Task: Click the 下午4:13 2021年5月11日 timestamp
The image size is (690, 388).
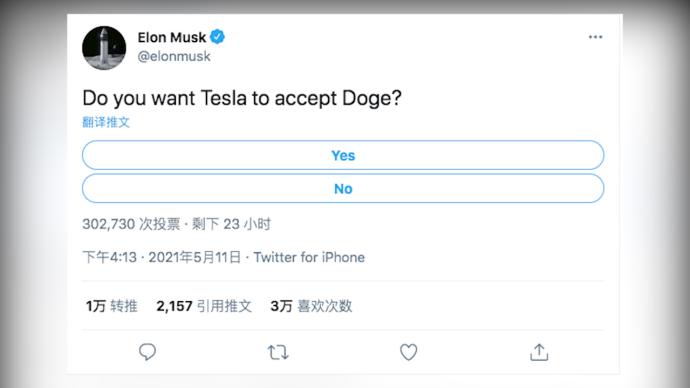Action: pyautogui.click(x=162, y=257)
